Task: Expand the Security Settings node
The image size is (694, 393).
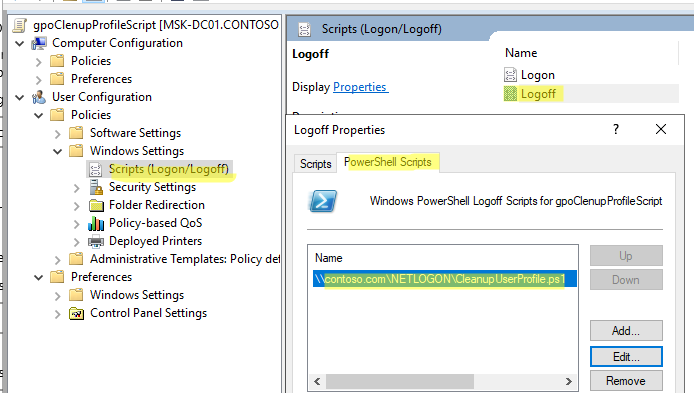Action: (x=77, y=188)
